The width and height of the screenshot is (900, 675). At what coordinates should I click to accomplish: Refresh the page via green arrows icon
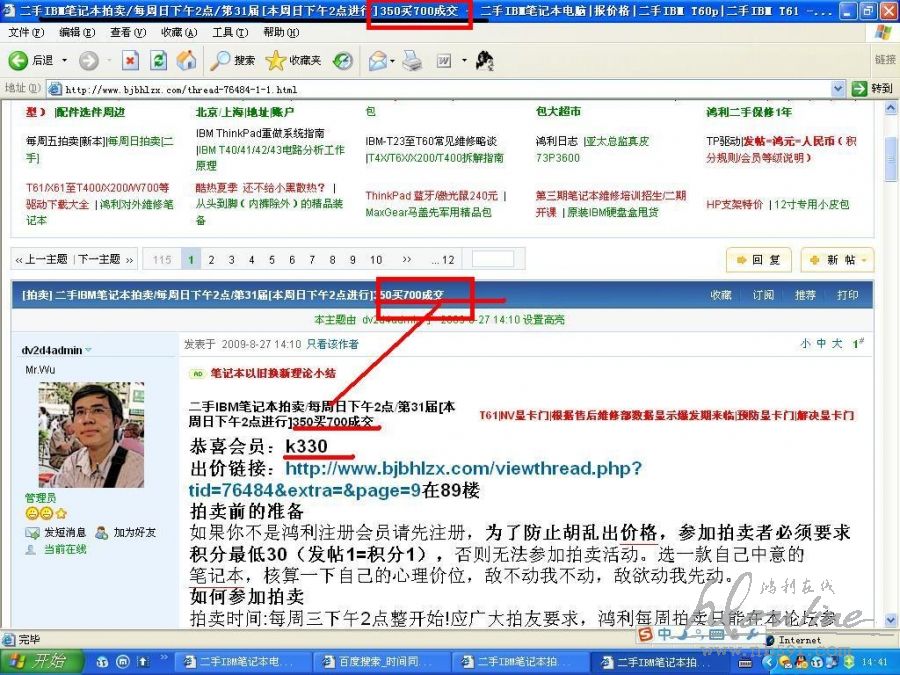[x=159, y=61]
